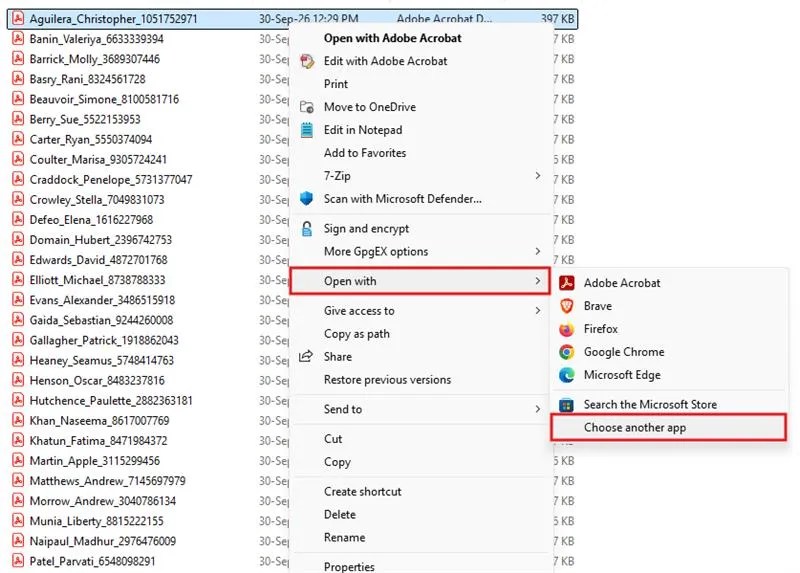Click the Brave browser lion icon
This screenshot has height=573, width=800.
[566, 306]
